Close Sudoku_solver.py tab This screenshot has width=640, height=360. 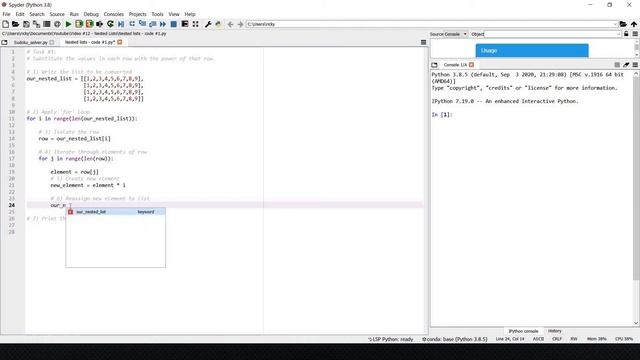(x=52, y=42)
